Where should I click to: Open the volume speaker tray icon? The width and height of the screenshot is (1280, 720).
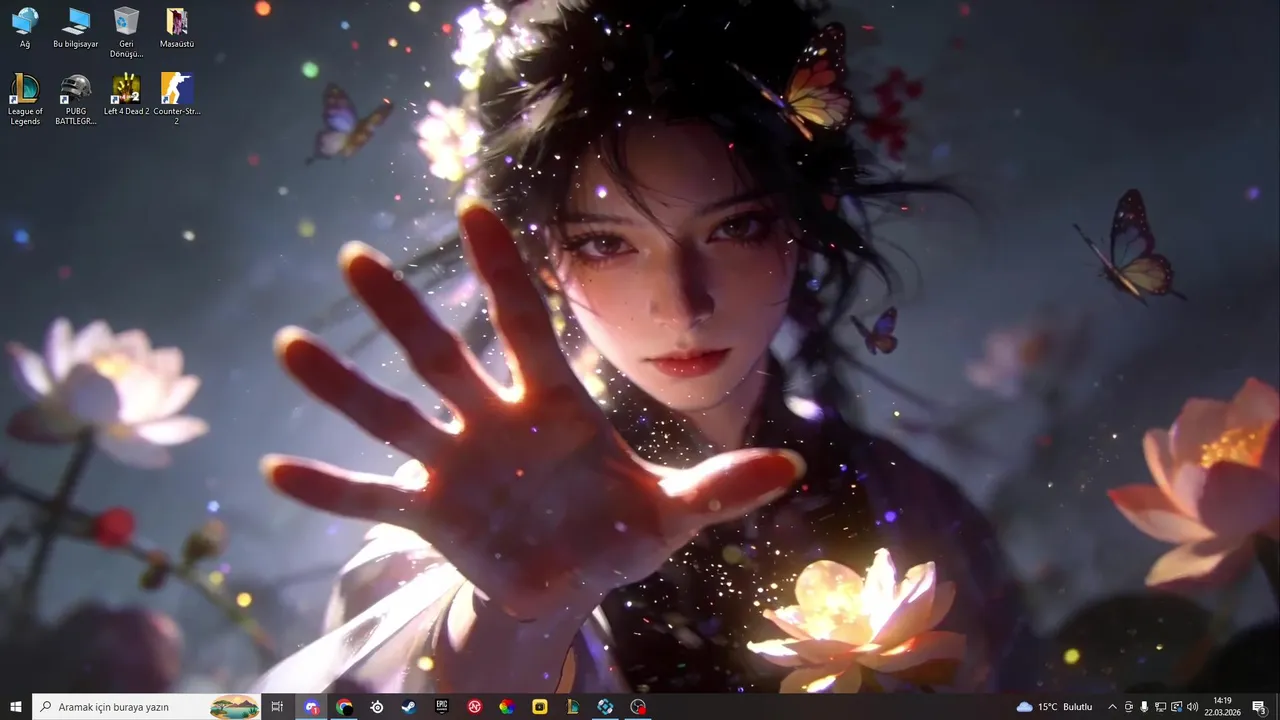click(1192, 707)
